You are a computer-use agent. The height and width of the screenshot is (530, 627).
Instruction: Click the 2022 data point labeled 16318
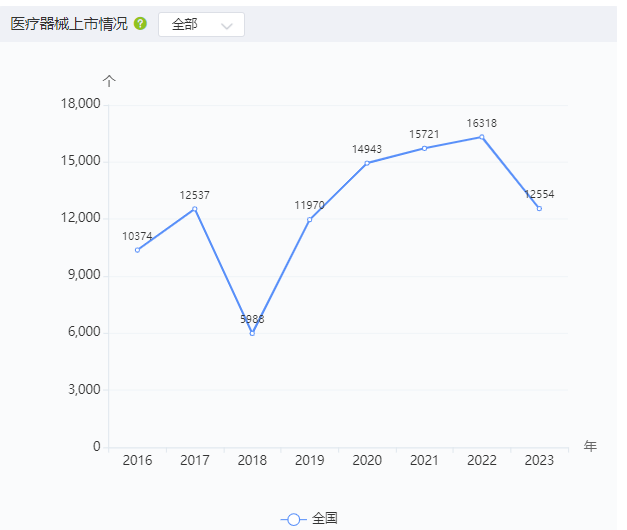(x=482, y=137)
